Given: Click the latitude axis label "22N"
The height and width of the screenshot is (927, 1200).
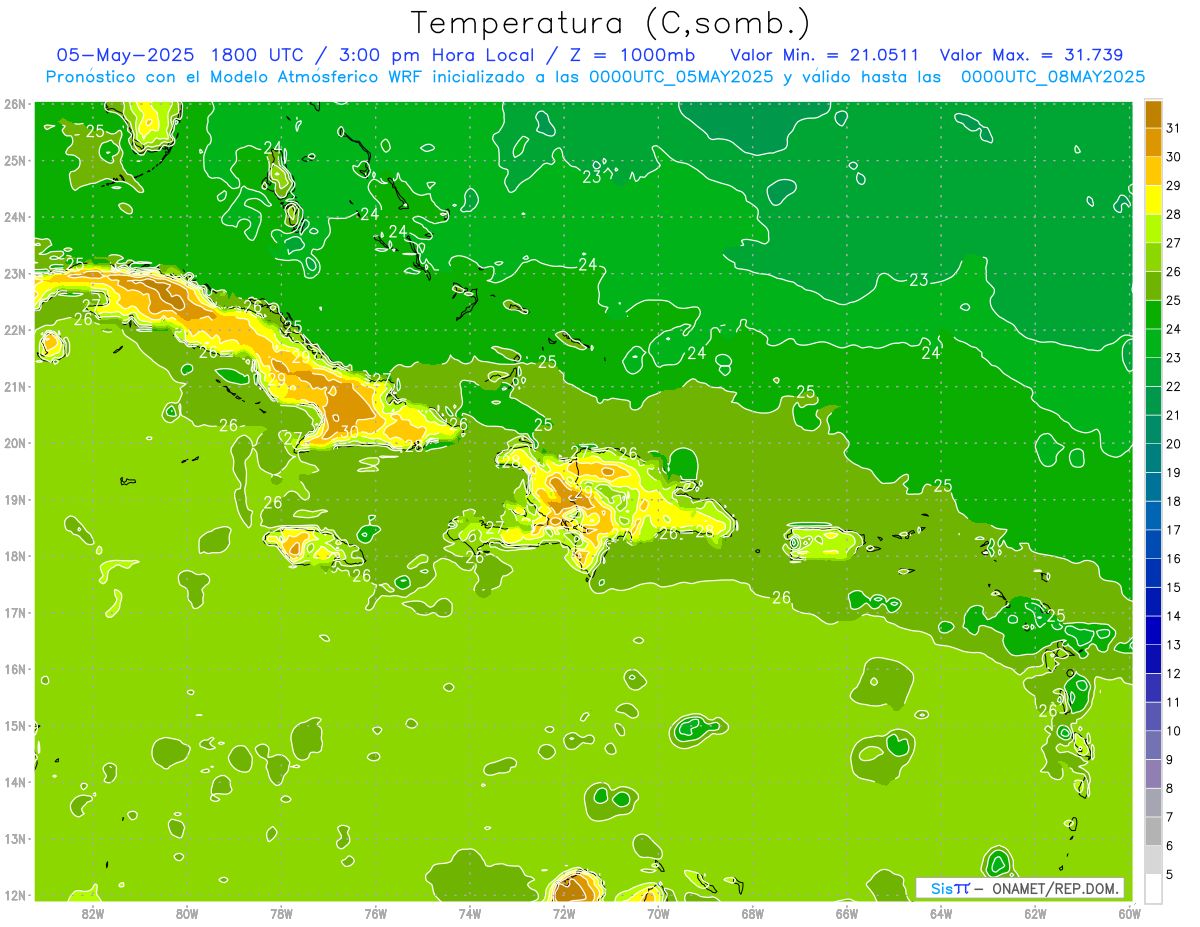Looking at the screenshot, I should point(15,330).
